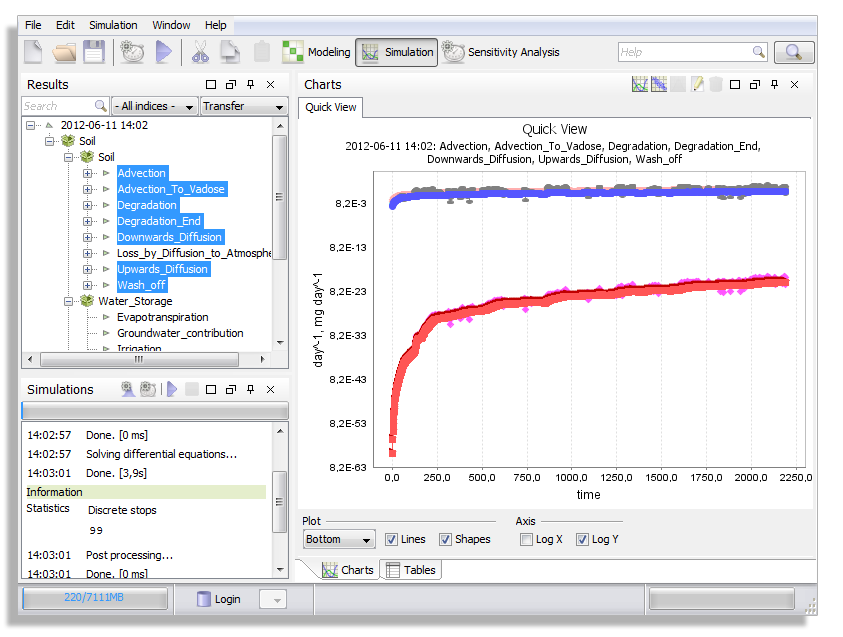Image resolution: width=843 pixels, height=637 pixels.
Task: Open the Window menu
Action: [x=171, y=25]
